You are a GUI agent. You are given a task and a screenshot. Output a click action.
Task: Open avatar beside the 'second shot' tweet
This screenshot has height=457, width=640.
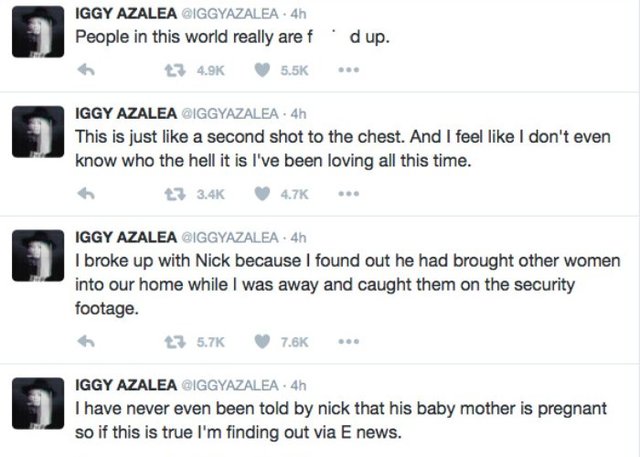(36, 132)
